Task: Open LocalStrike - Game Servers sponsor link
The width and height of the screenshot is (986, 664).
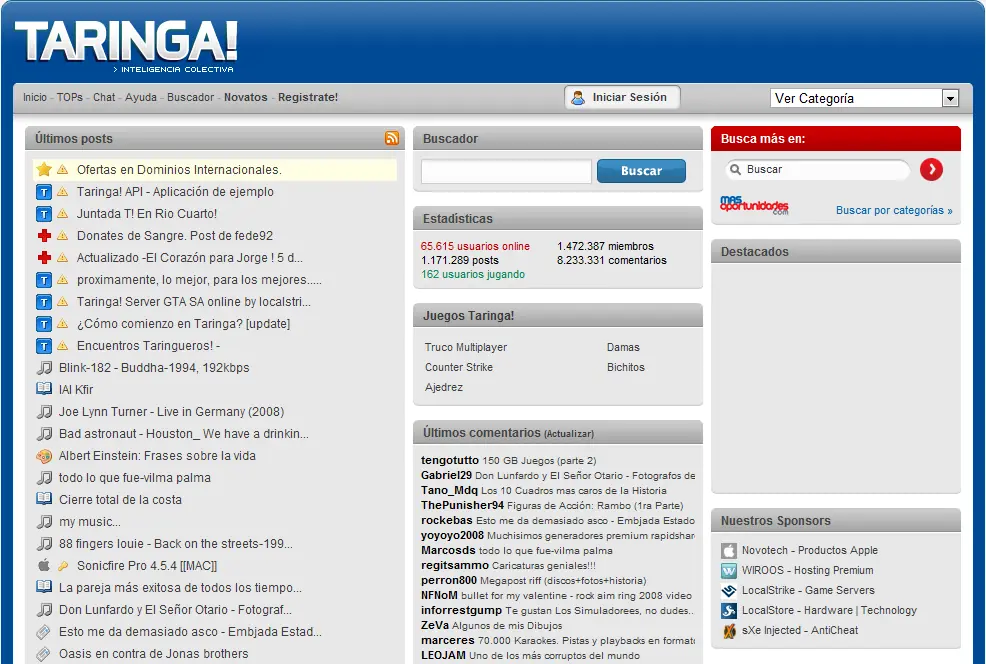Action: (808, 590)
